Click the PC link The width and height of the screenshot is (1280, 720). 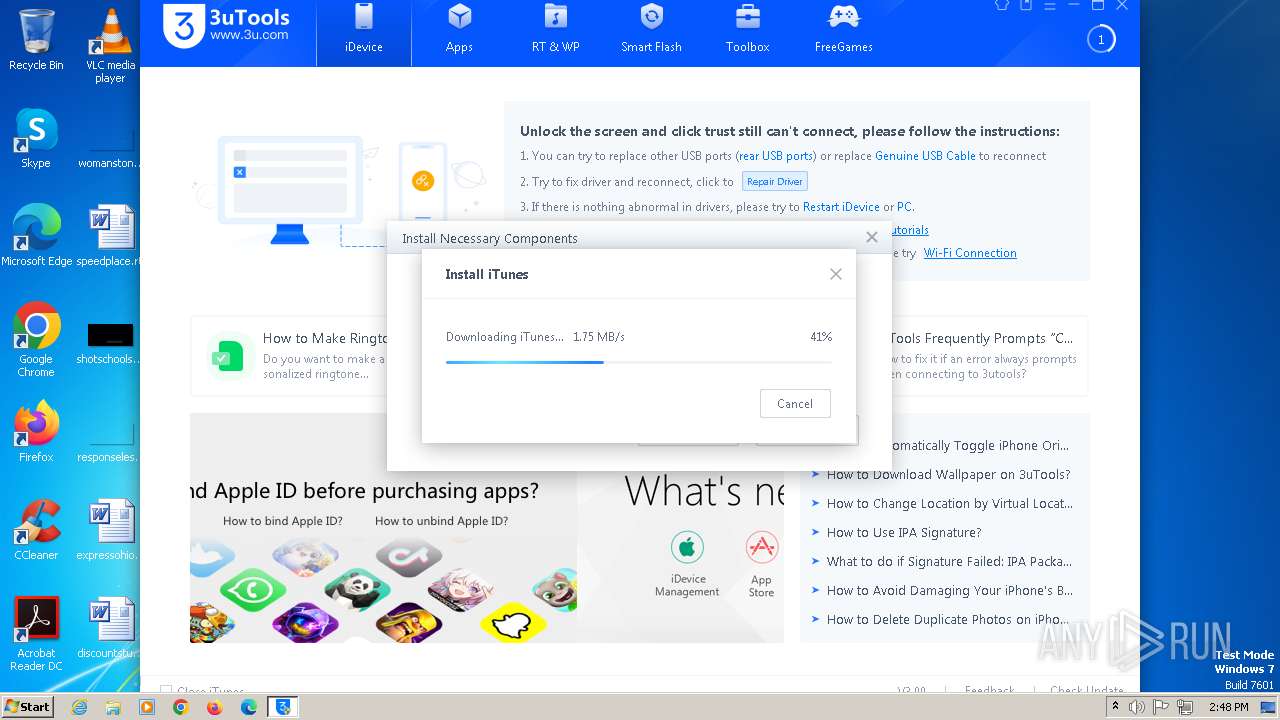point(904,207)
